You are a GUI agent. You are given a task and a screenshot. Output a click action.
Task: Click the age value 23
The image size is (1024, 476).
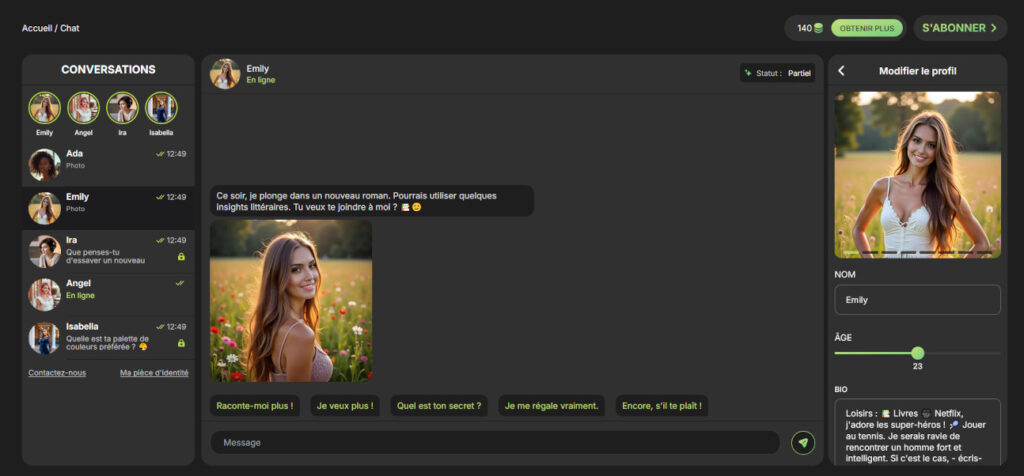(x=918, y=367)
